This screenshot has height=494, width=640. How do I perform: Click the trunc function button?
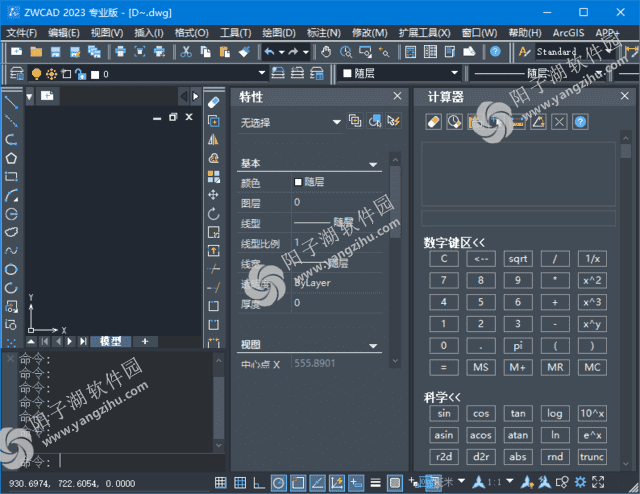click(592, 457)
